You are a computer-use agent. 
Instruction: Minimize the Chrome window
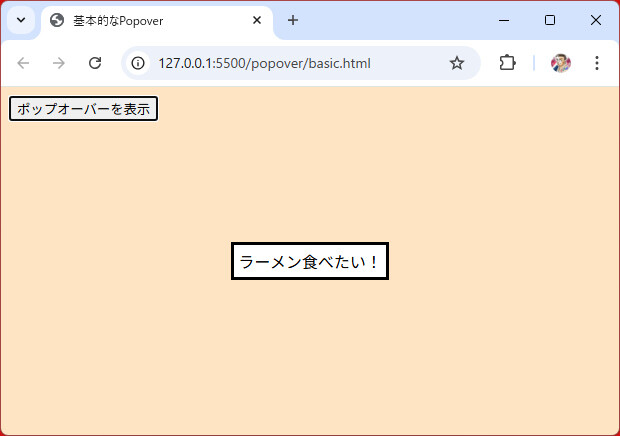click(503, 20)
